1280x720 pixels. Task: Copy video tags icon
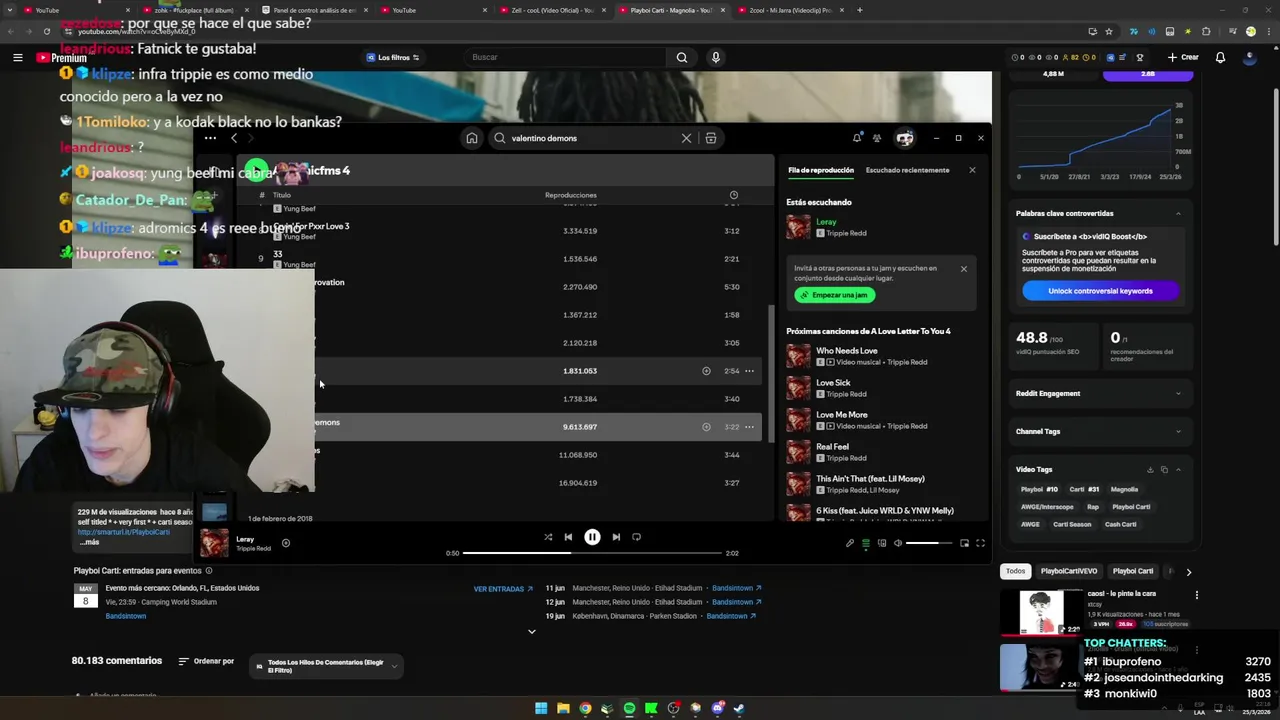[x=1164, y=469]
